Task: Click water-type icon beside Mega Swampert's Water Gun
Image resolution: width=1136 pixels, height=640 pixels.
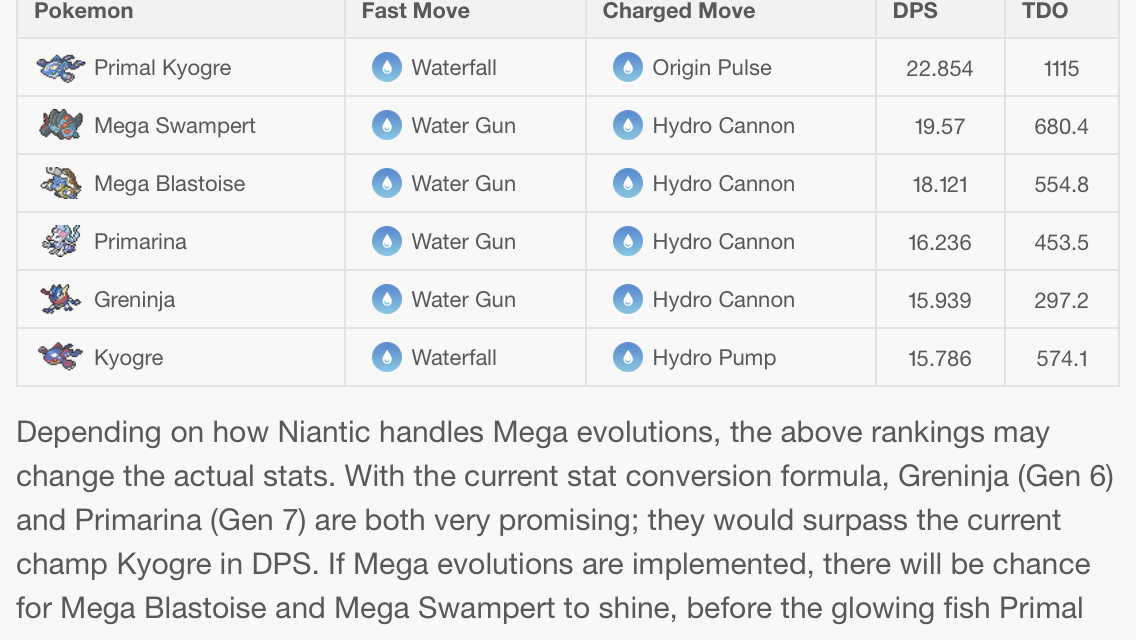Action: point(386,126)
